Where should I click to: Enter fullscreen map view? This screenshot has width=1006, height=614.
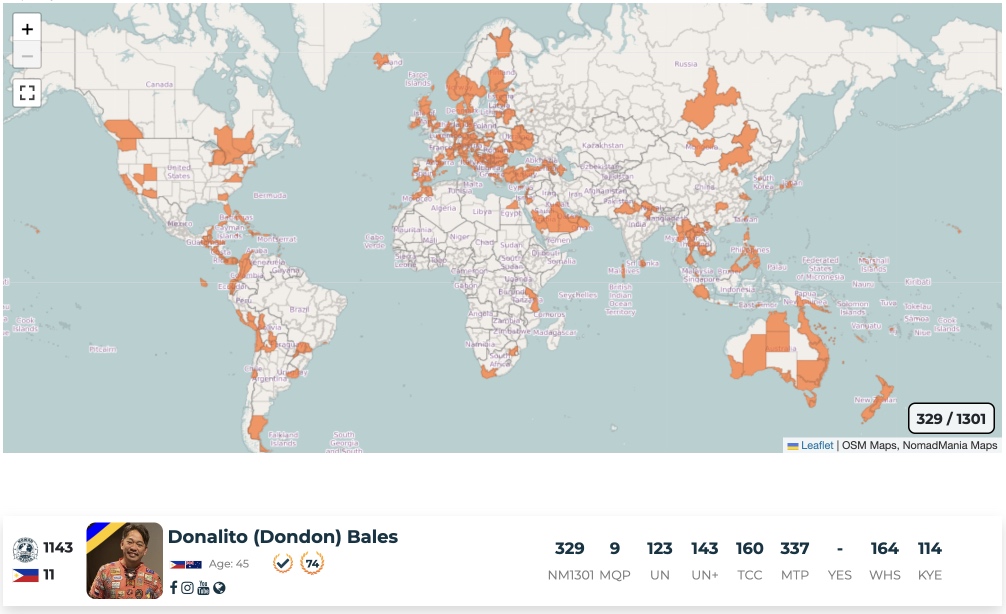point(27,93)
